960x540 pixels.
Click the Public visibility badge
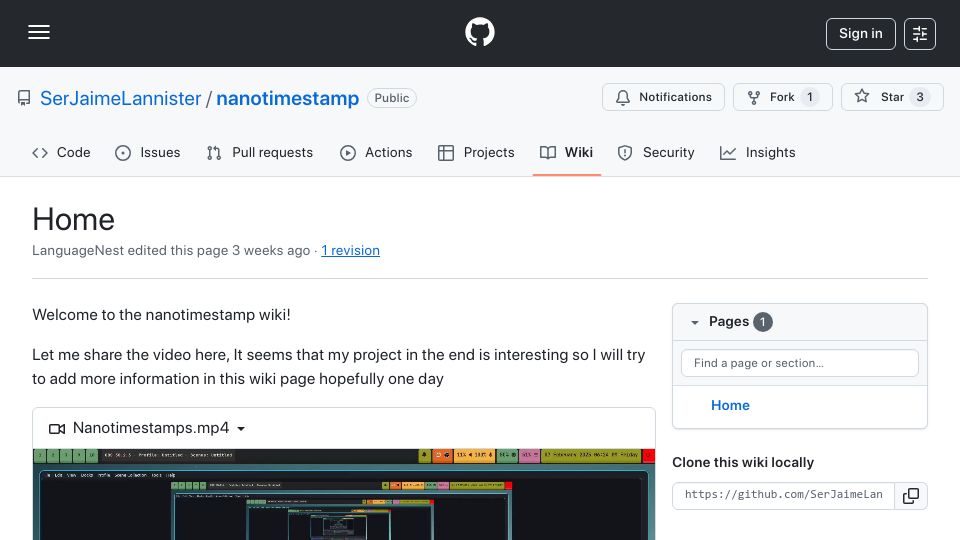click(x=392, y=98)
